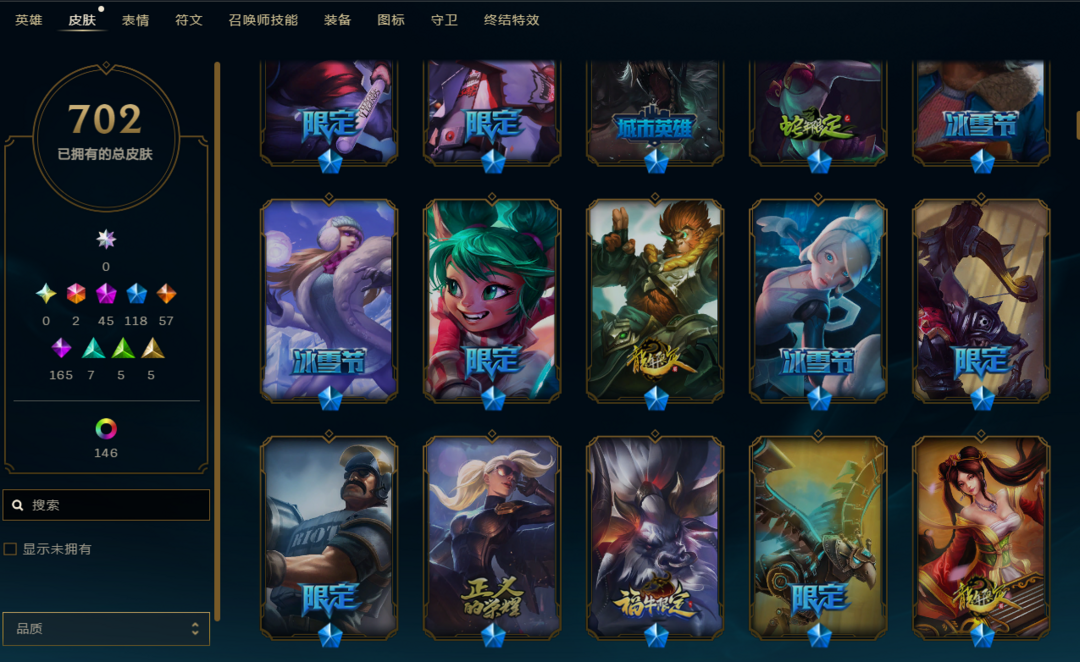Viewport: 1080px width, 662px height.
Task: Click the rainbow chroma ring icon above 146
Action: pos(105,429)
